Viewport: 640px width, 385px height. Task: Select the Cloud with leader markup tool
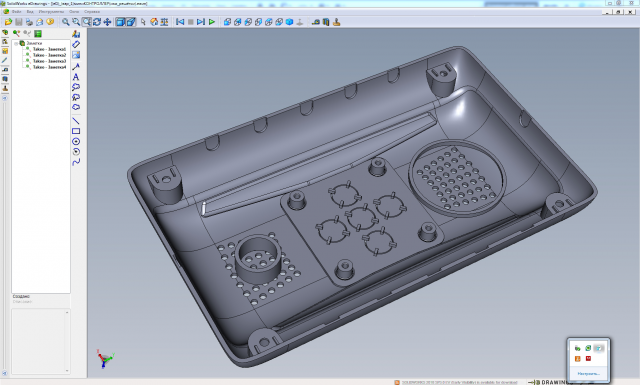pos(76,87)
